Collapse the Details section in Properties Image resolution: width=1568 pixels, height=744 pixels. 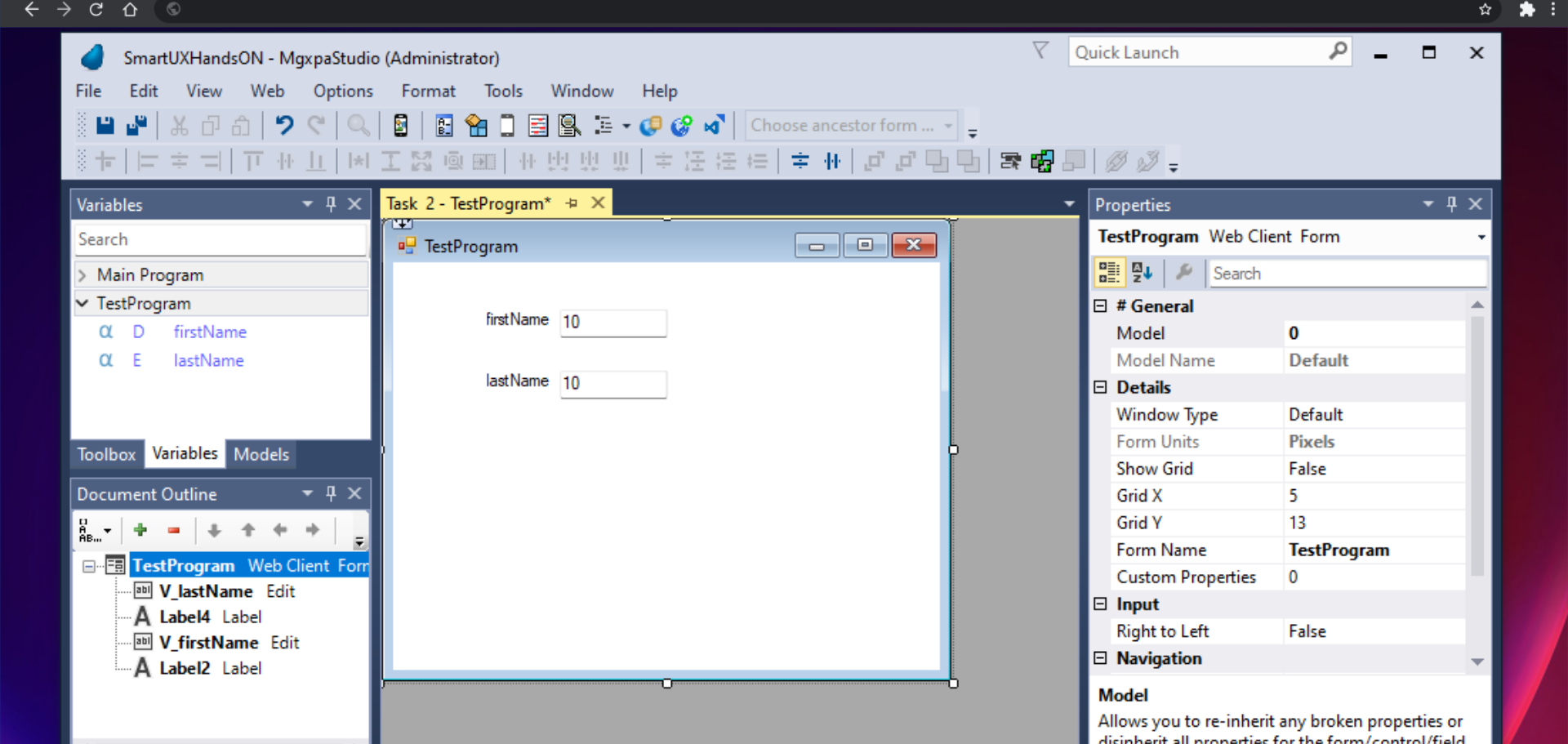tap(1100, 387)
